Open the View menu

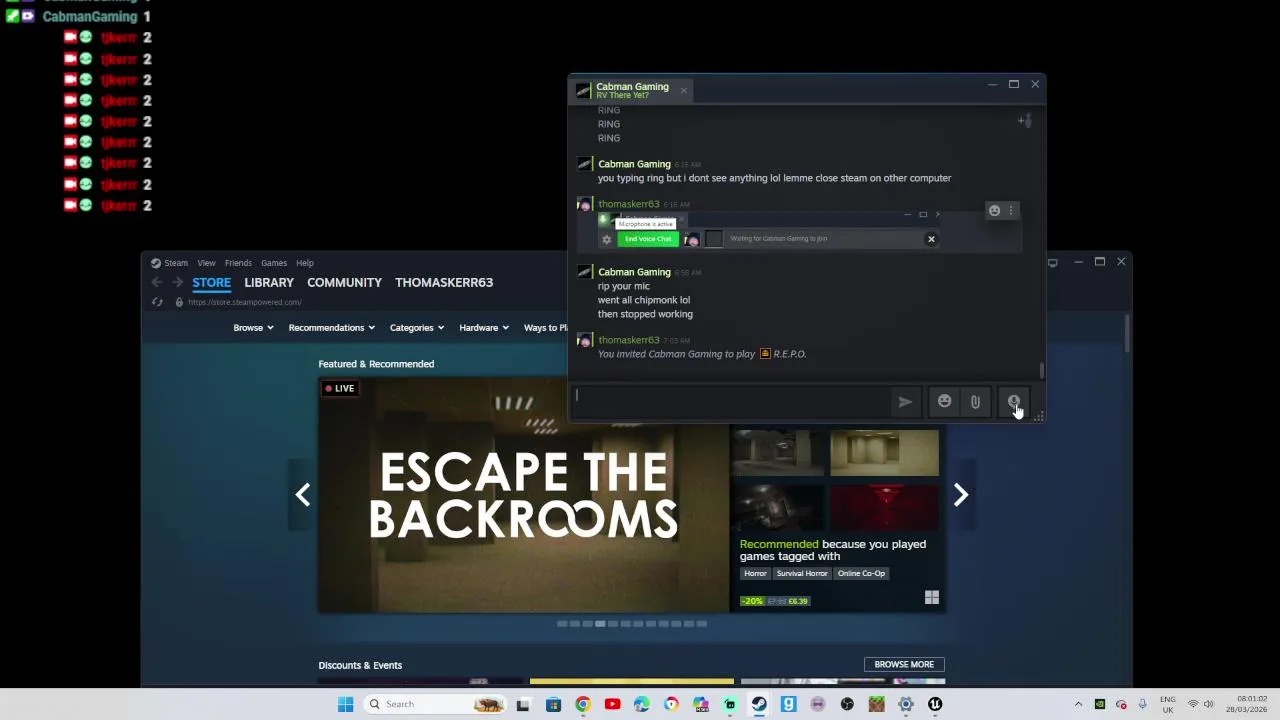(x=206, y=263)
